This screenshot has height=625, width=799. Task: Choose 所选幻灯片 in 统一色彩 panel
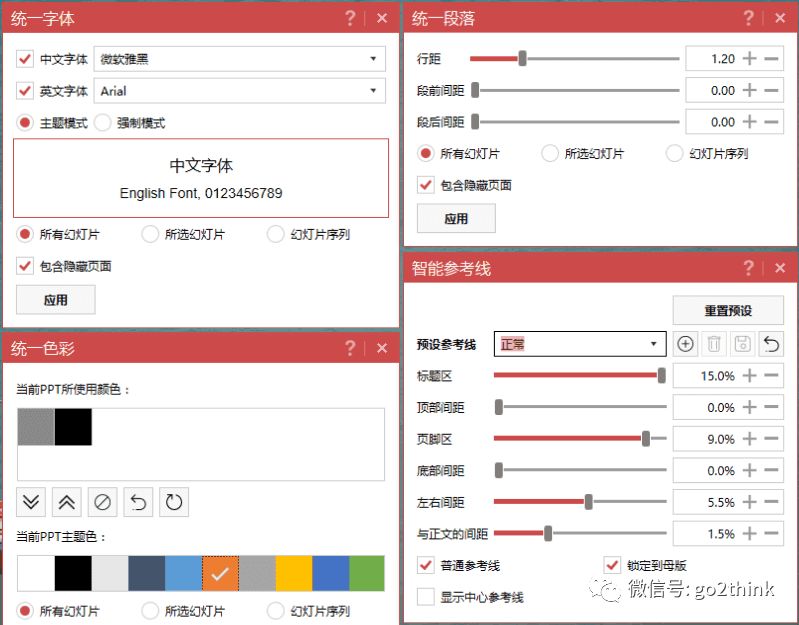[150, 610]
